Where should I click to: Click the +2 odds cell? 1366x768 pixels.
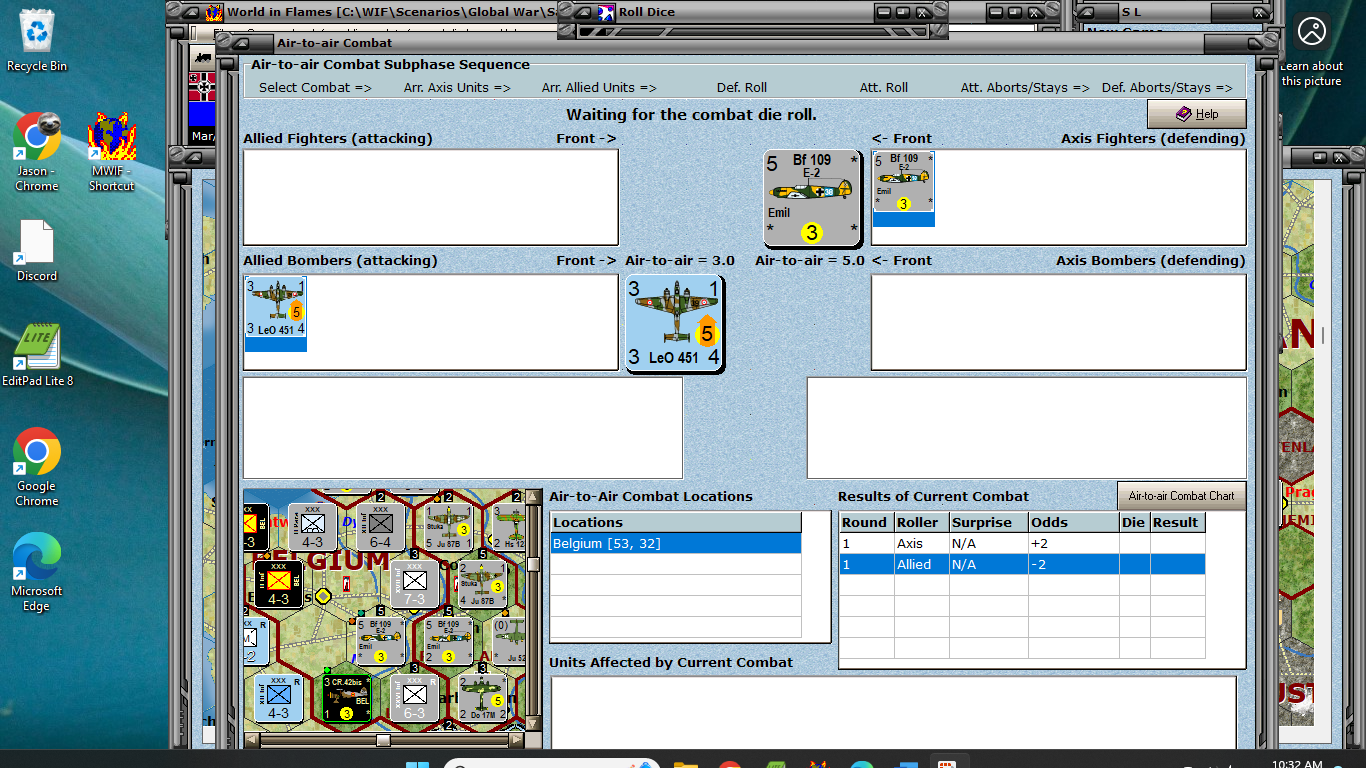(1073, 544)
